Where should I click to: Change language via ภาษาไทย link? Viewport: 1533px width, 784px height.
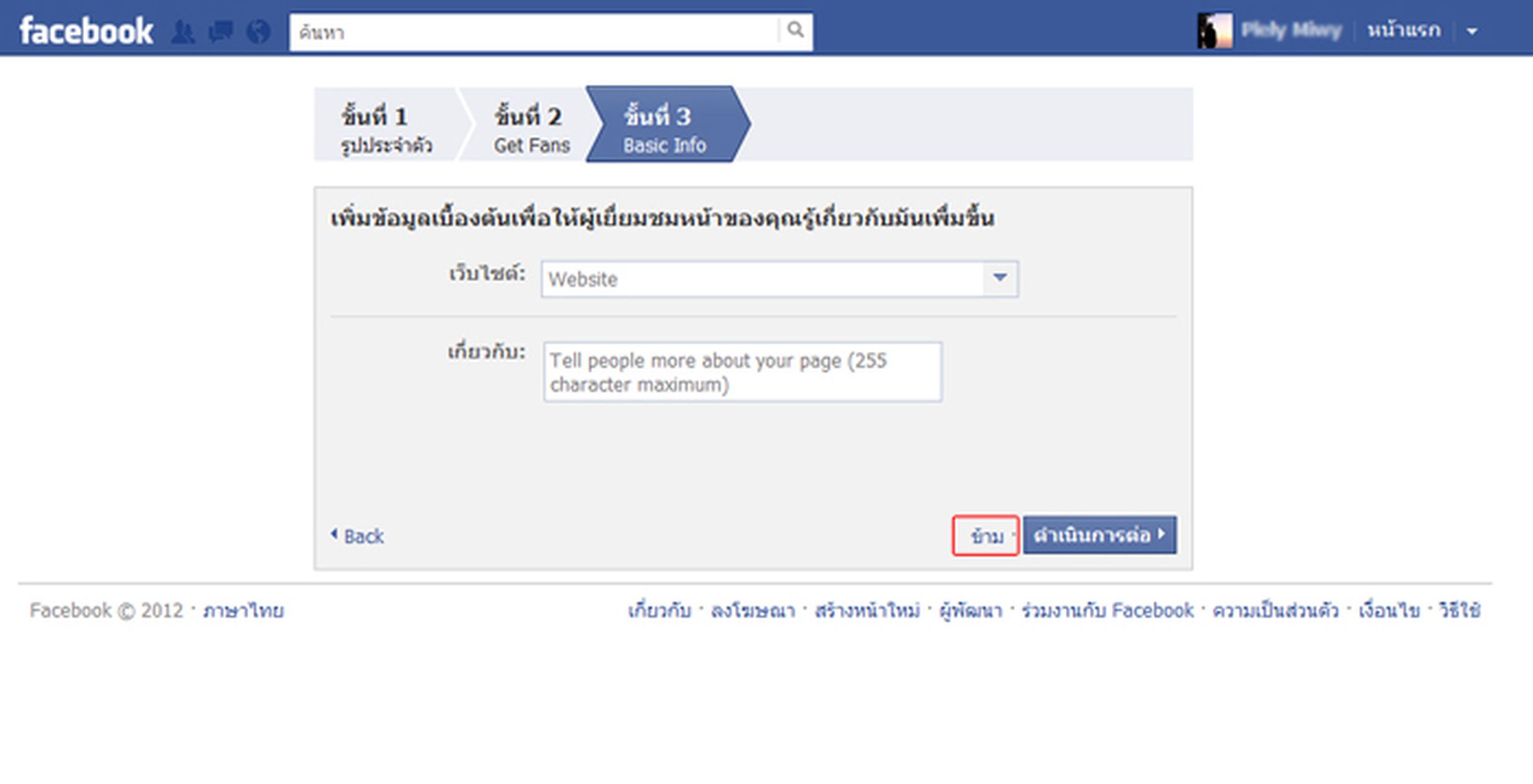click(x=243, y=611)
